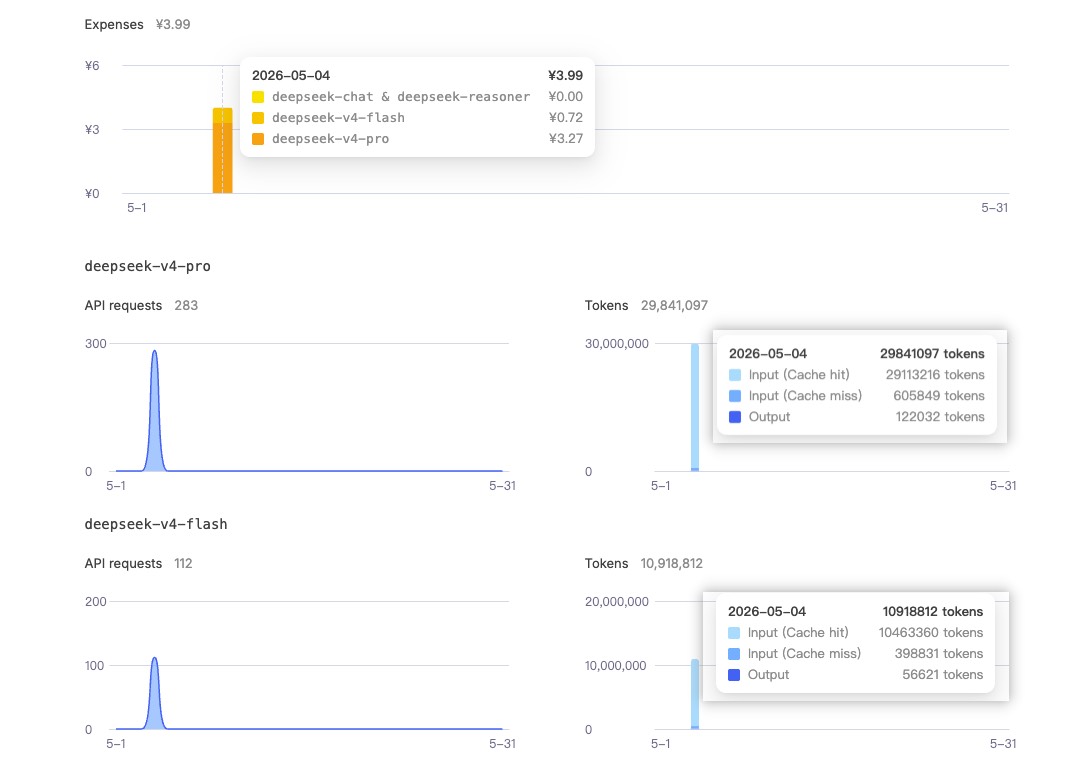Screen dimensions: 1079x770
Task: Click the API requests 112 count
Action: [183, 564]
